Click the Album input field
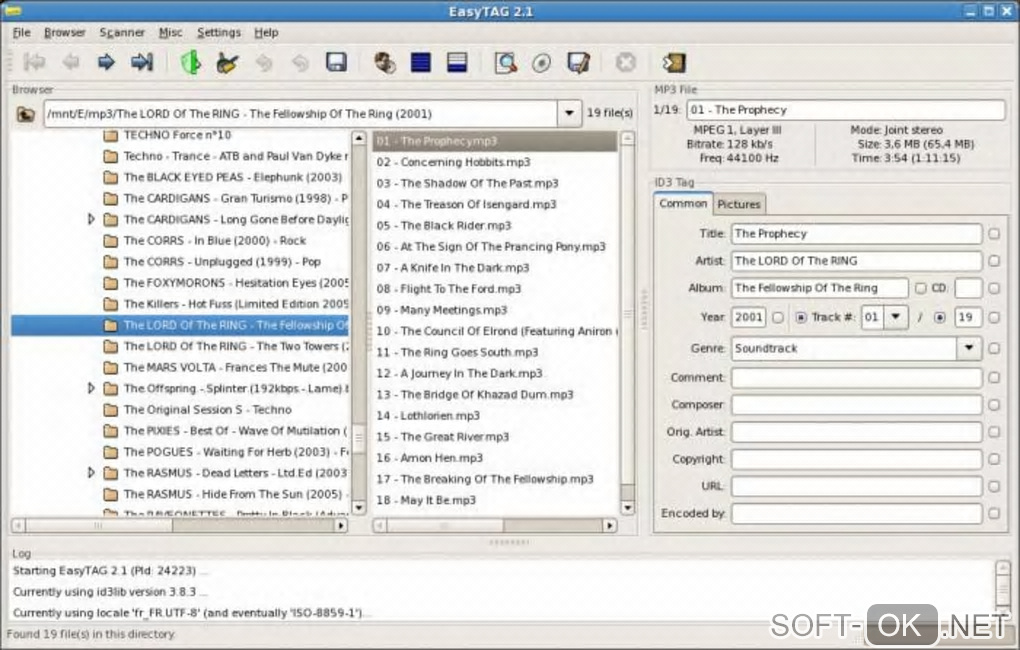 coord(820,288)
